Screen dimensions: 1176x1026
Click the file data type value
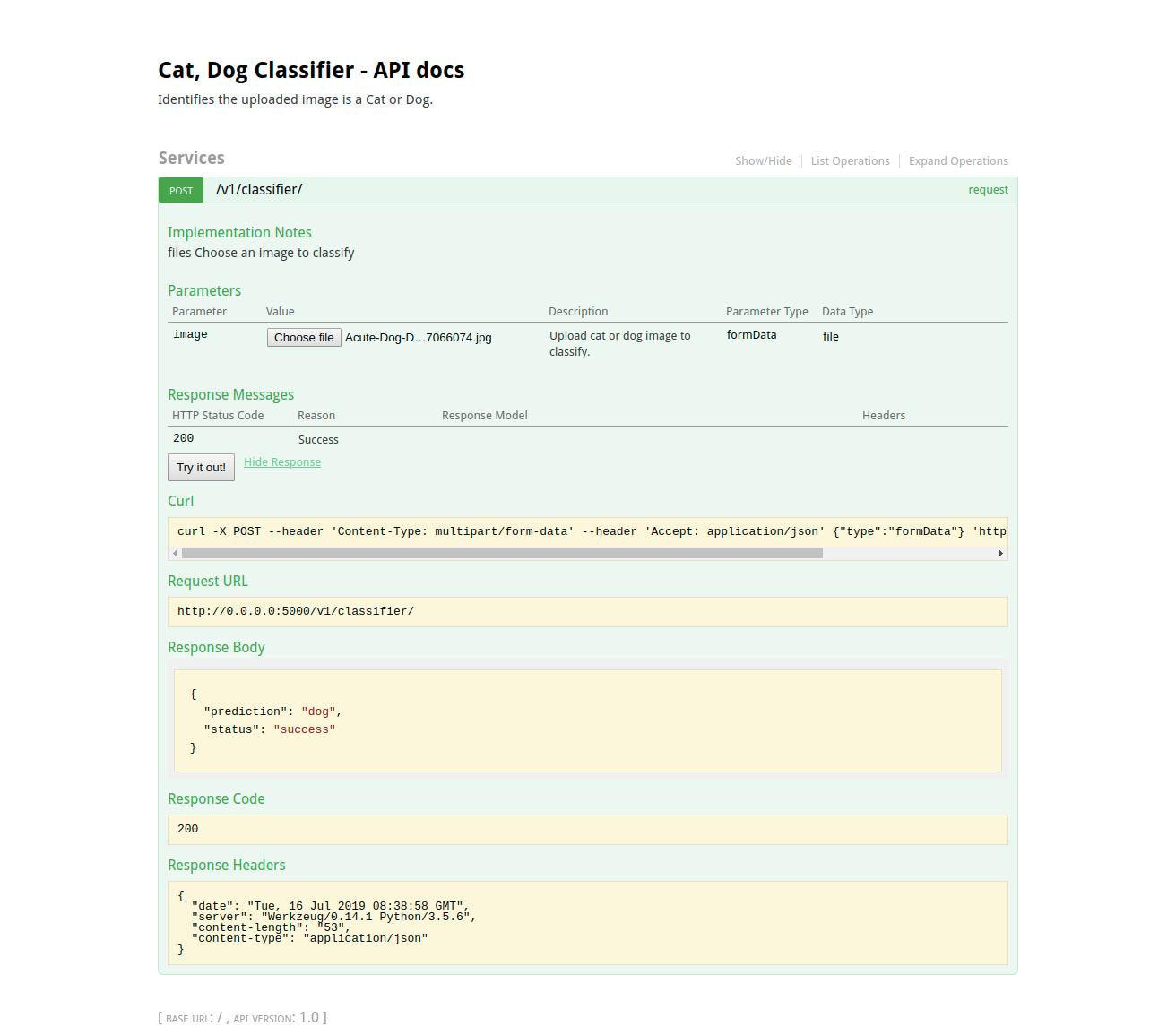[831, 336]
